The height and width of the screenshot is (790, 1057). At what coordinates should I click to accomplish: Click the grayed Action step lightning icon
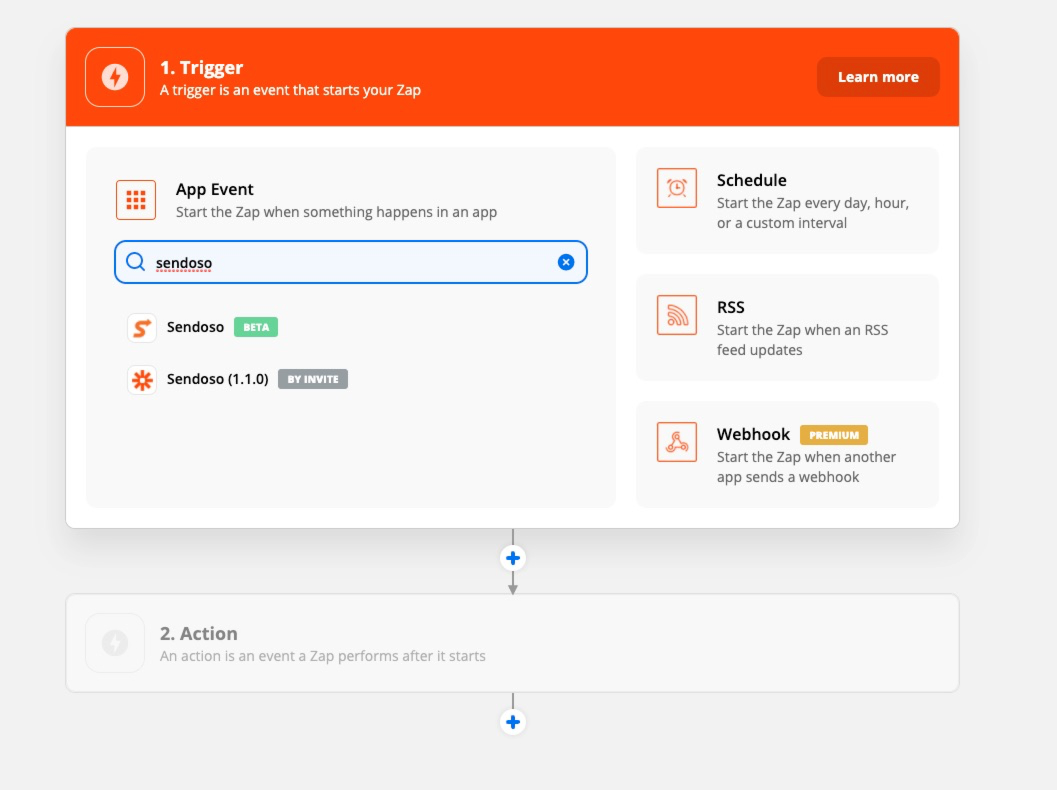pos(115,643)
